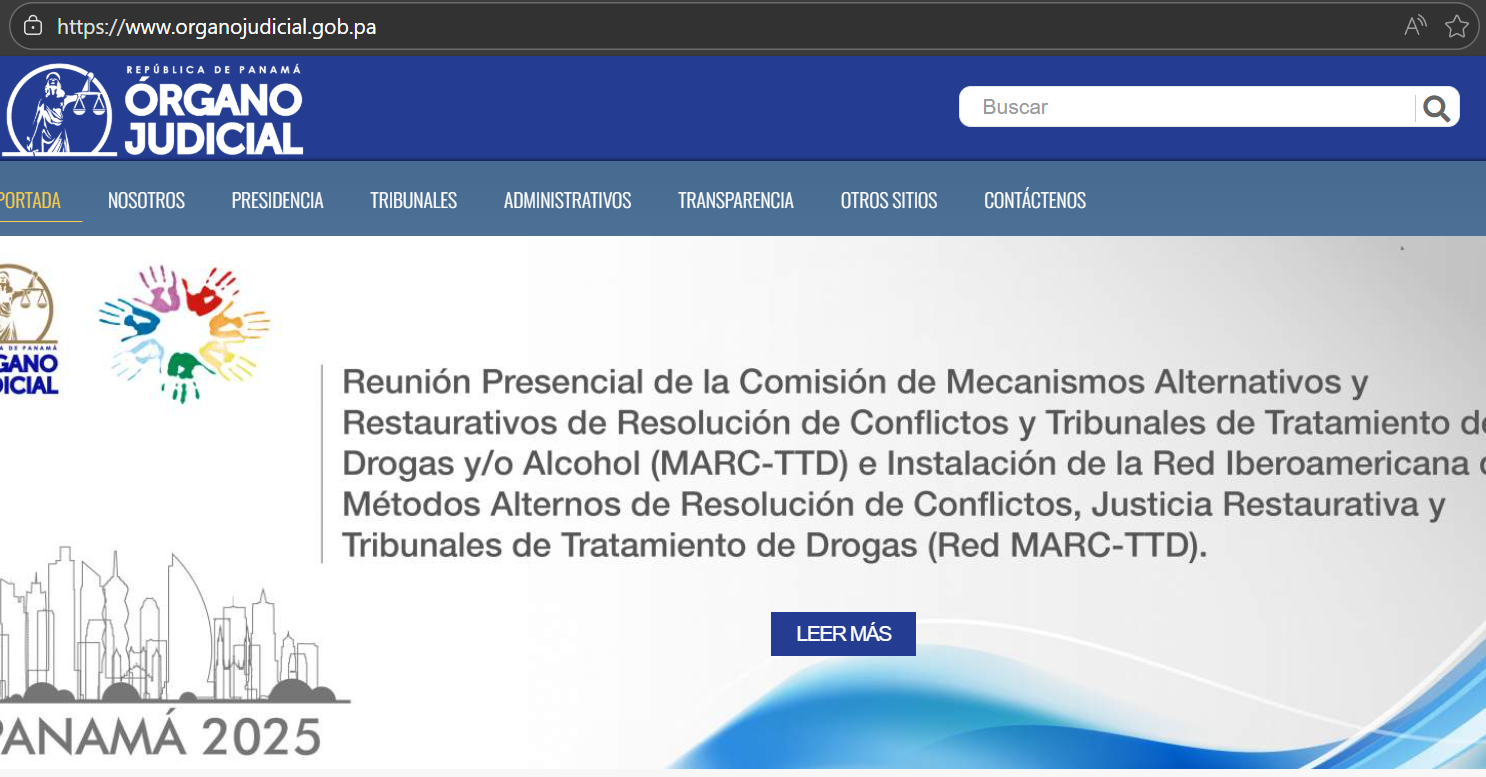The width and height of the screenshot is (1486, 777).
Task: Click the Órgano Judicial logo in banner
Action: tap(28, 330)
